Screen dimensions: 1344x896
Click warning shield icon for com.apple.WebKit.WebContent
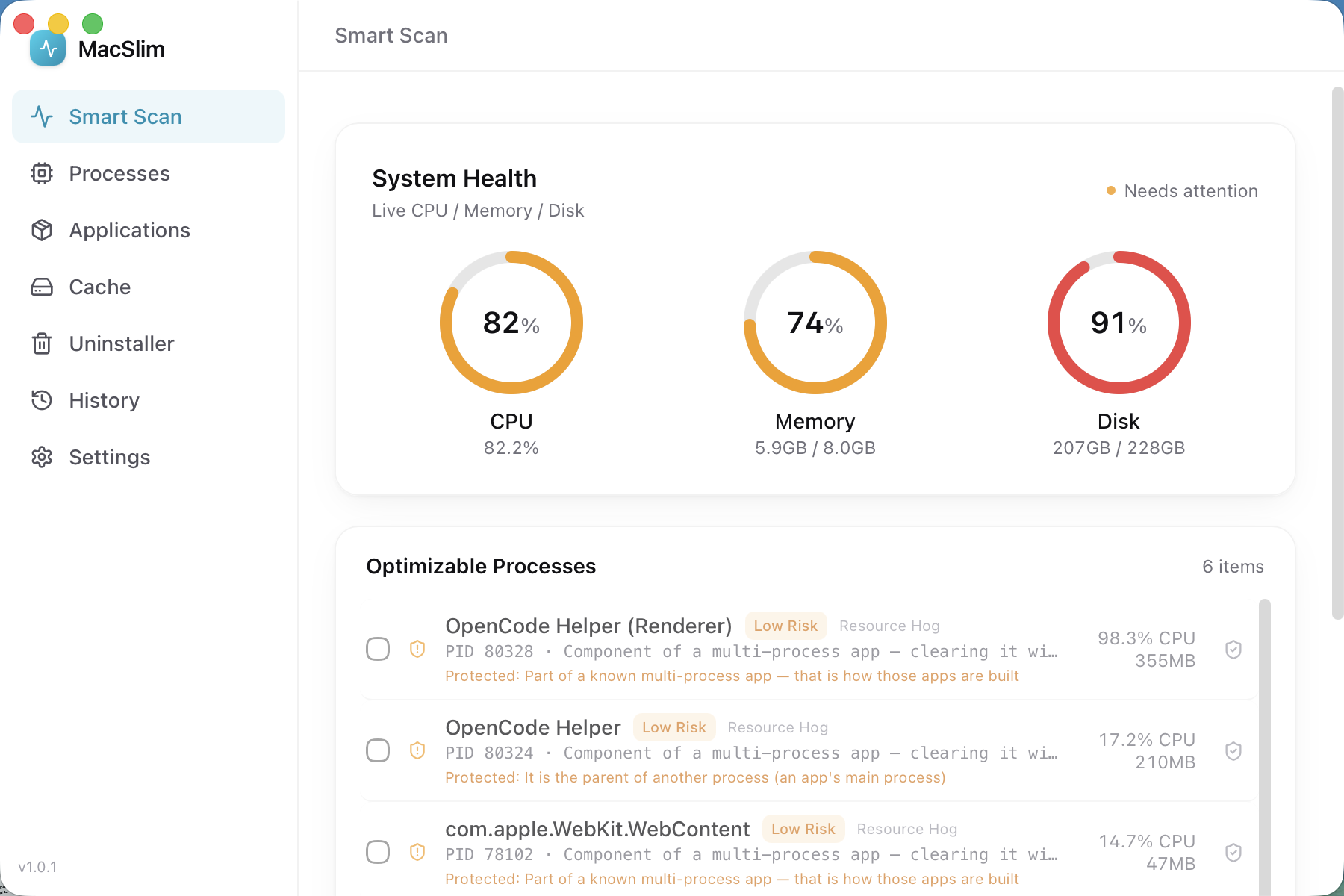tap(417, 852)
